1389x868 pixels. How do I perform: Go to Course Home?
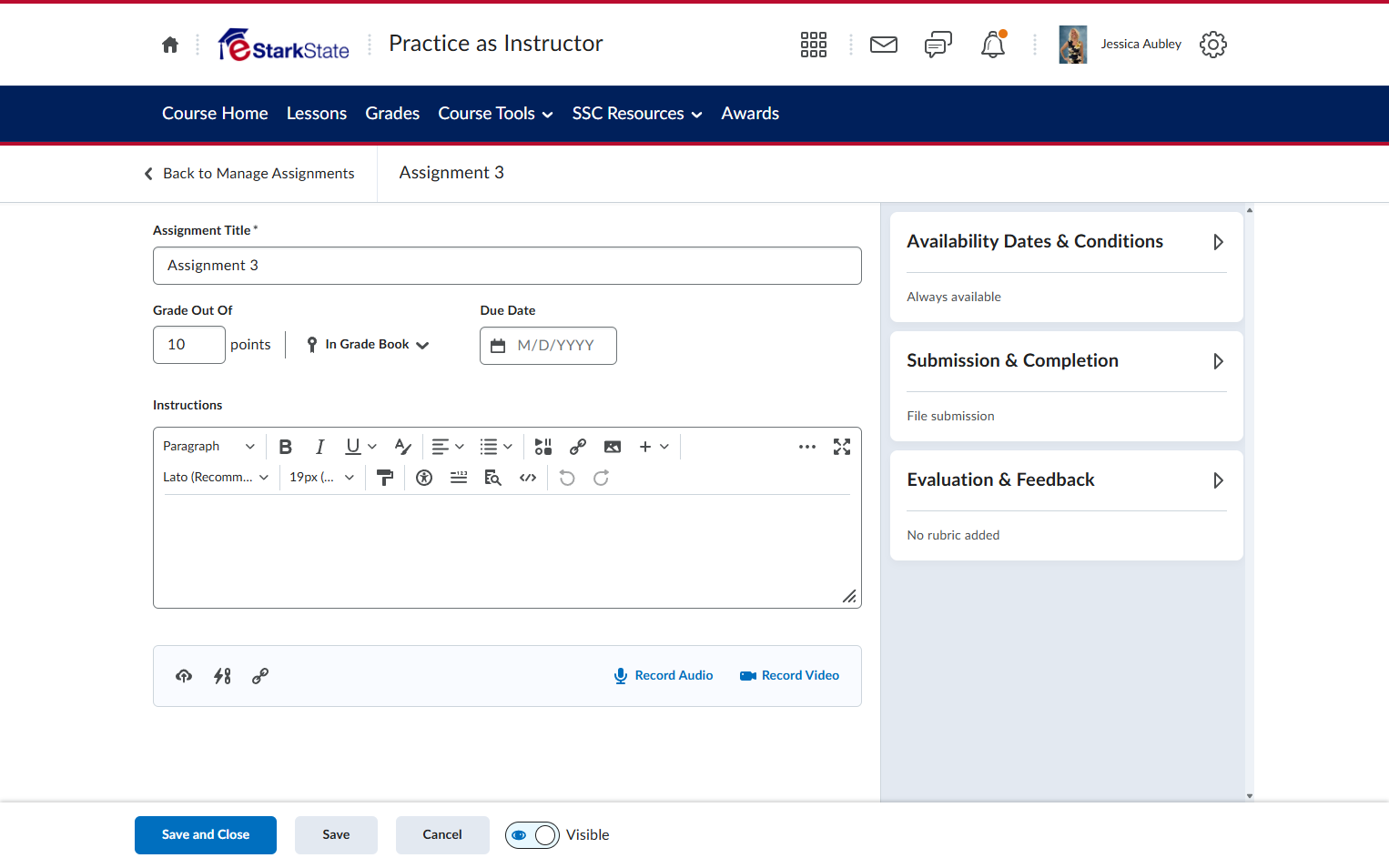coord(215,114)
